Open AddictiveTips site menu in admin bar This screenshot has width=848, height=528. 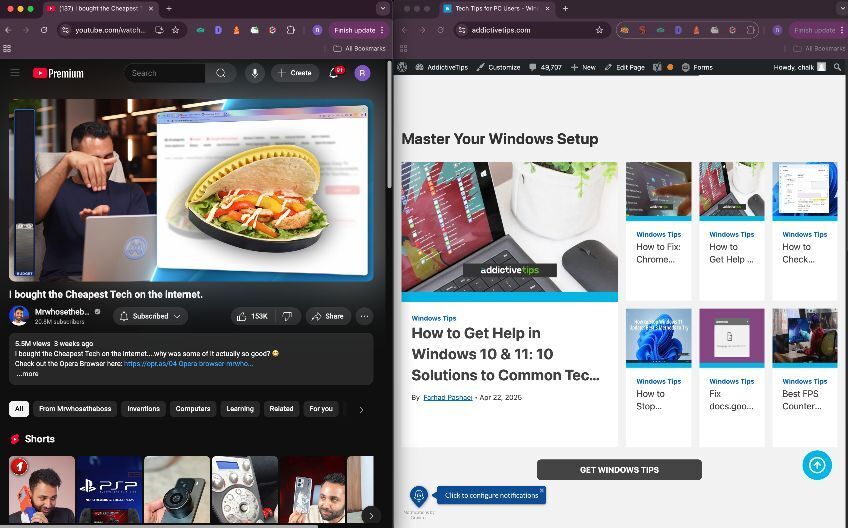[x=441, y=67]
